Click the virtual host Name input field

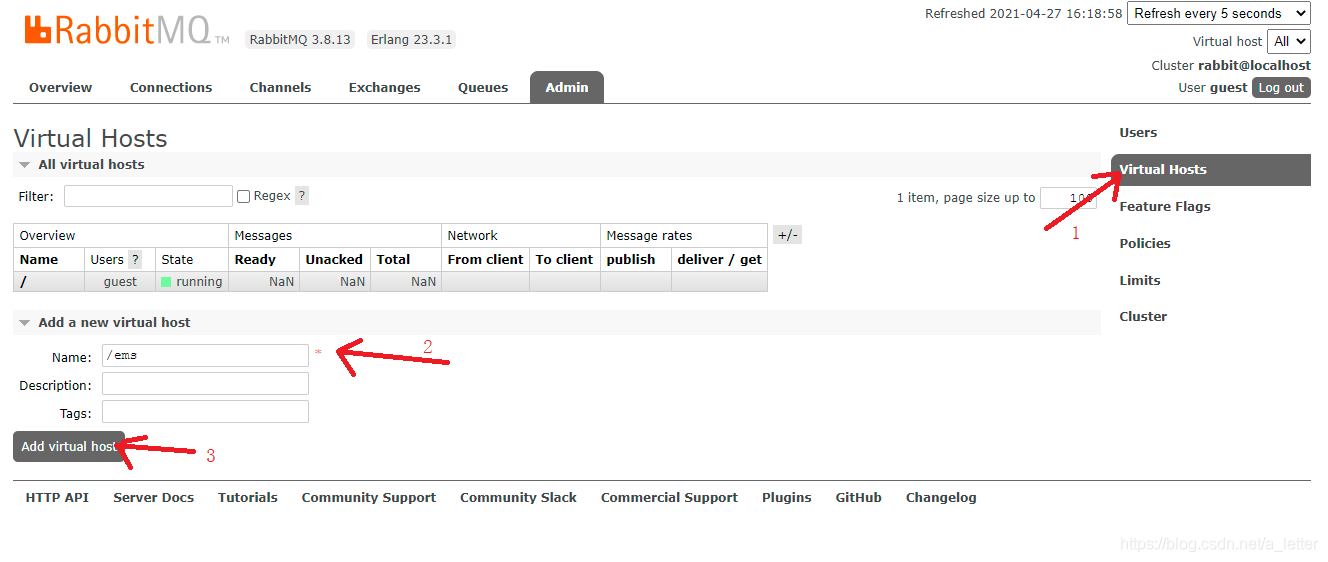click(205, 356)
